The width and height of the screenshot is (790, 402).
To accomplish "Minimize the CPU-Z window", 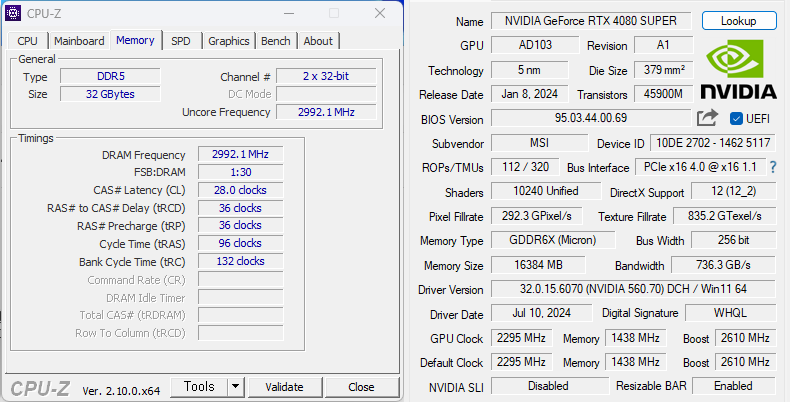I will click(289, 13).
